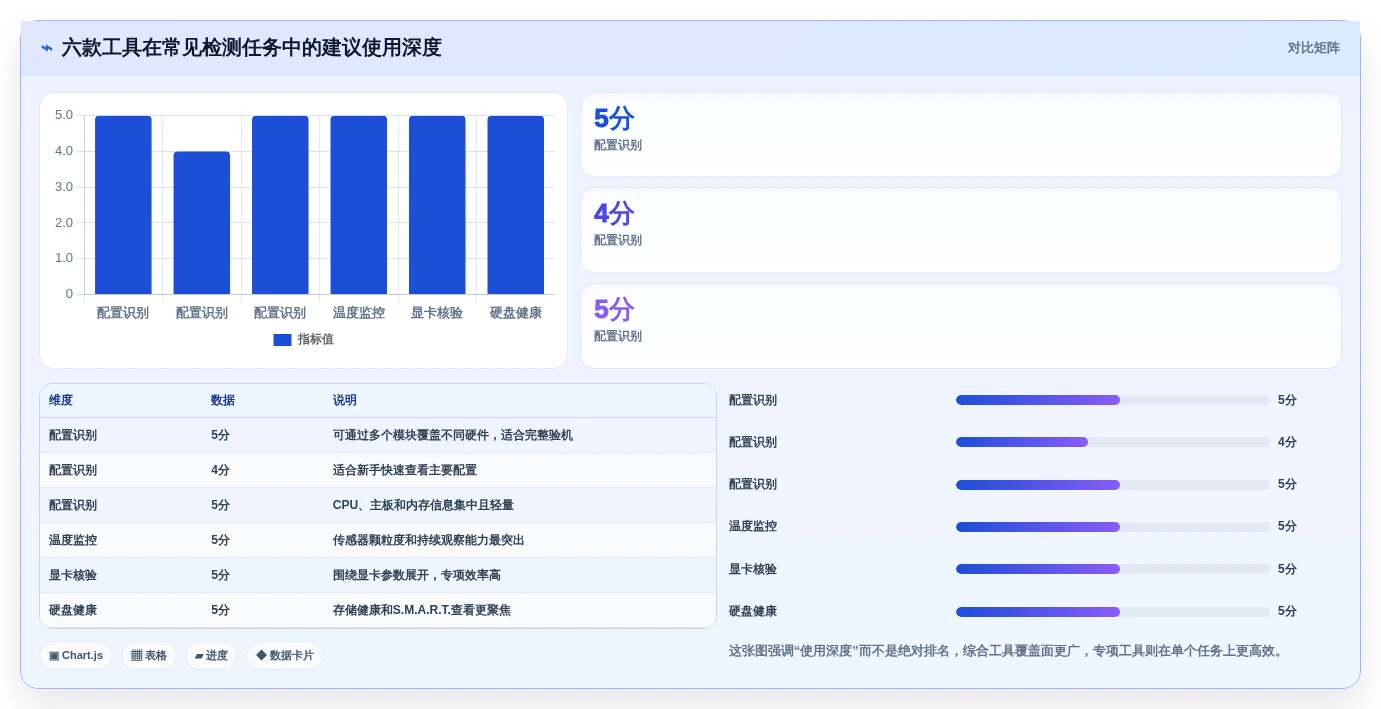This screenshot has height=709, width=1381.
Task: Click the 温度监控 bar in the chart
Action: [359, 205]
